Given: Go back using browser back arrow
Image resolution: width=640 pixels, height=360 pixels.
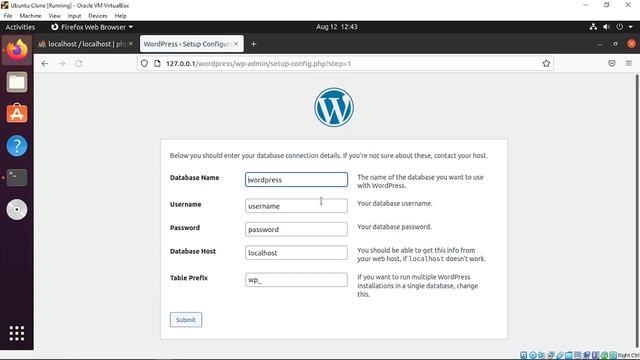Looking at the screenshot, I should (x=45, y=64).
